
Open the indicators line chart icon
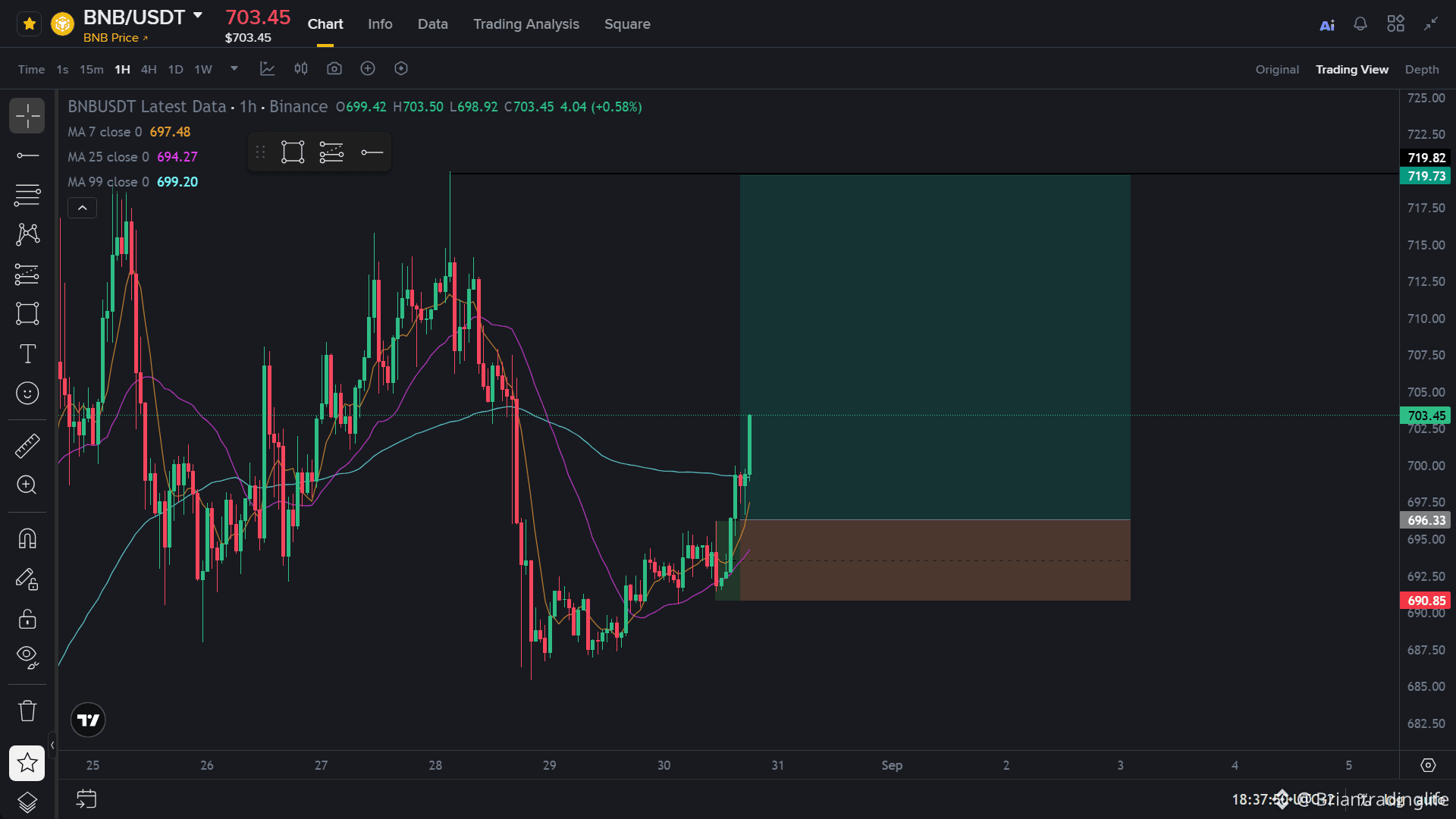(268, 69)
